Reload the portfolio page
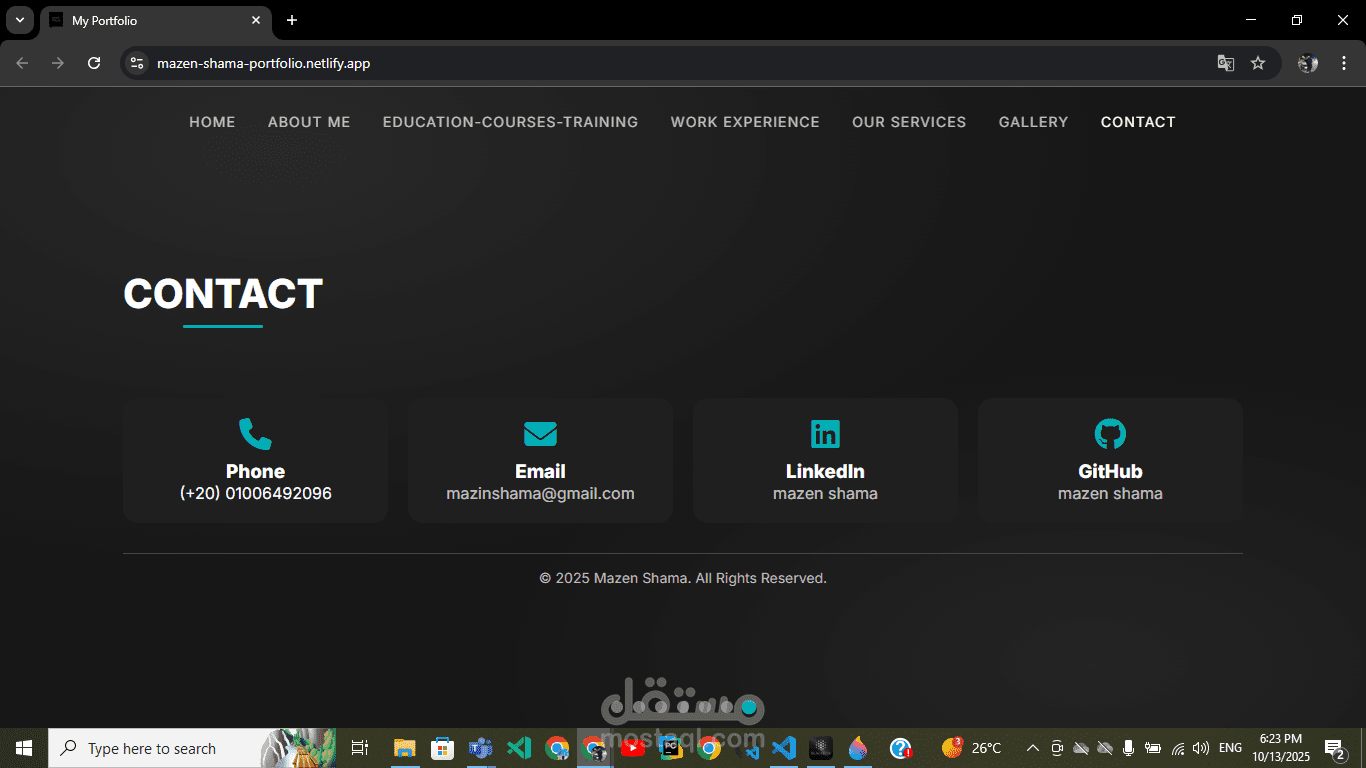 tap(94, 63)
